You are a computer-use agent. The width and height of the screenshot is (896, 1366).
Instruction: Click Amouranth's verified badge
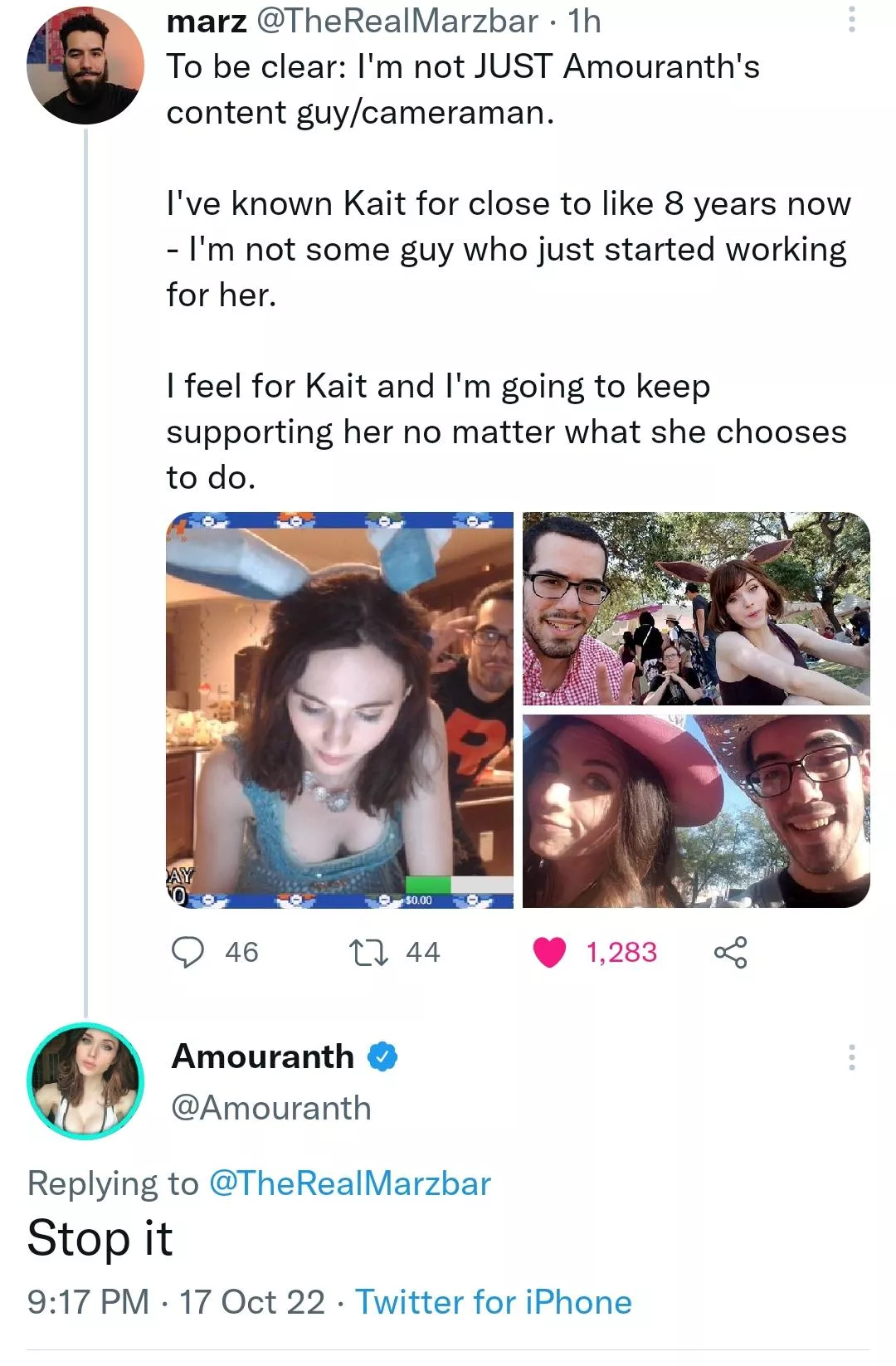point(382,1057)
